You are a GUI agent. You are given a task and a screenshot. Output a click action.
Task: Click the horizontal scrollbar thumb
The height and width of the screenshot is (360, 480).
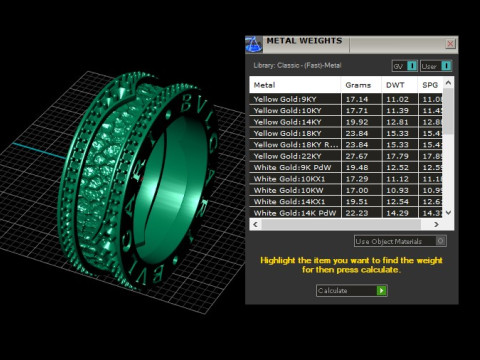341,224
